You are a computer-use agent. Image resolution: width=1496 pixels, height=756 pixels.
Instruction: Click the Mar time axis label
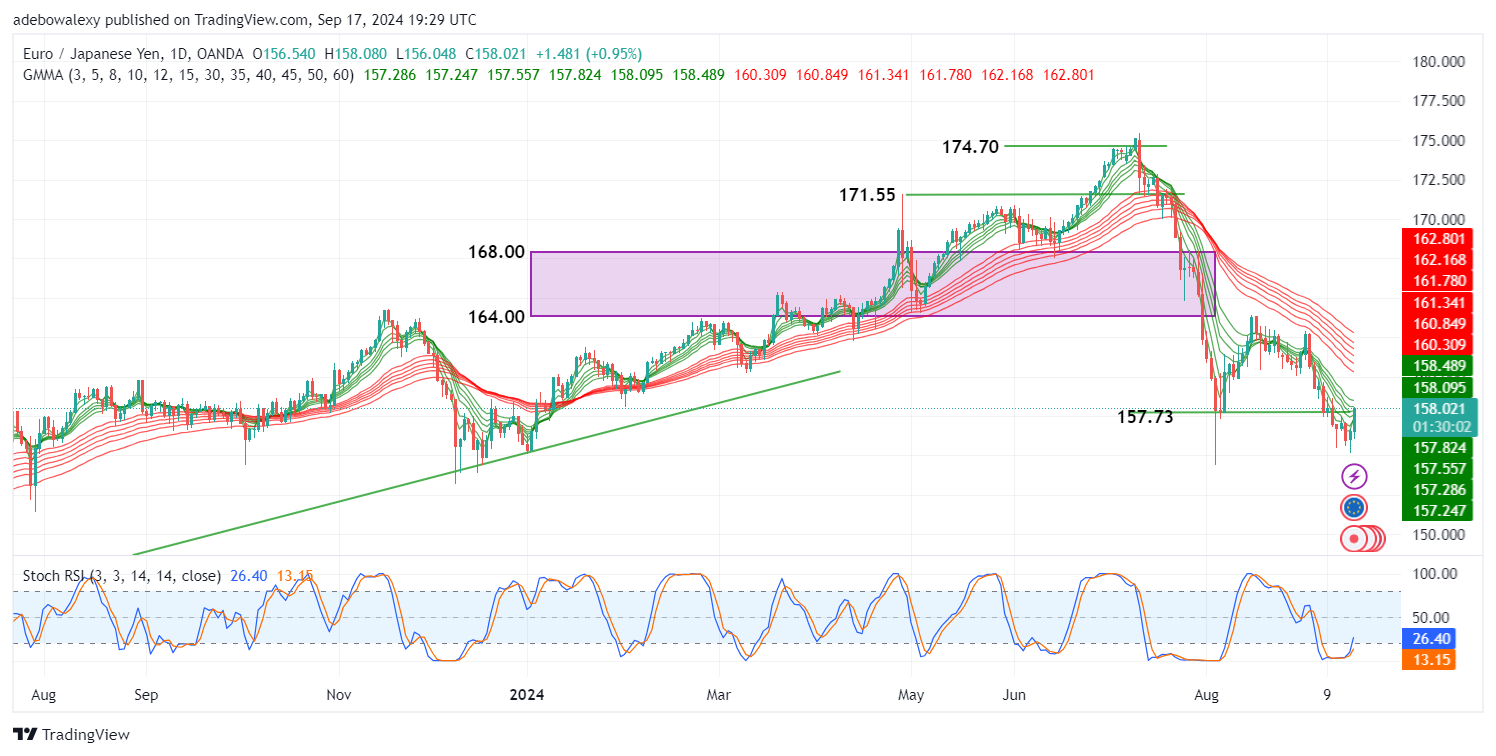(x=720, y=694)
